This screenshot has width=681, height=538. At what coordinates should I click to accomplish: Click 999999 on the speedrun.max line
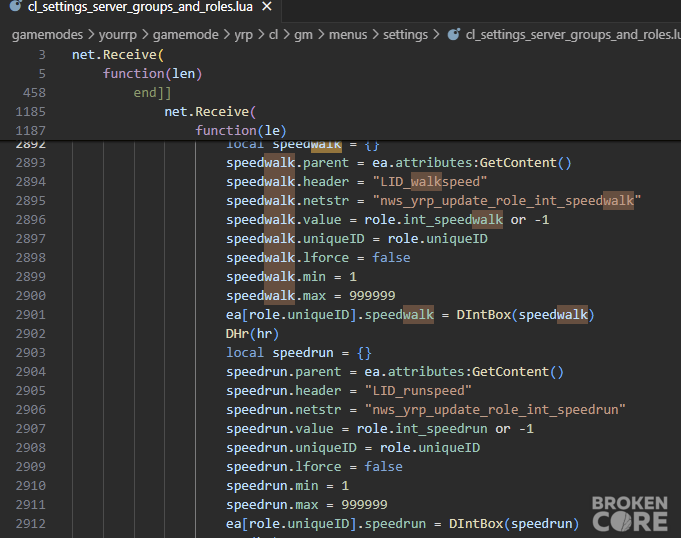[x=364, y=505]
